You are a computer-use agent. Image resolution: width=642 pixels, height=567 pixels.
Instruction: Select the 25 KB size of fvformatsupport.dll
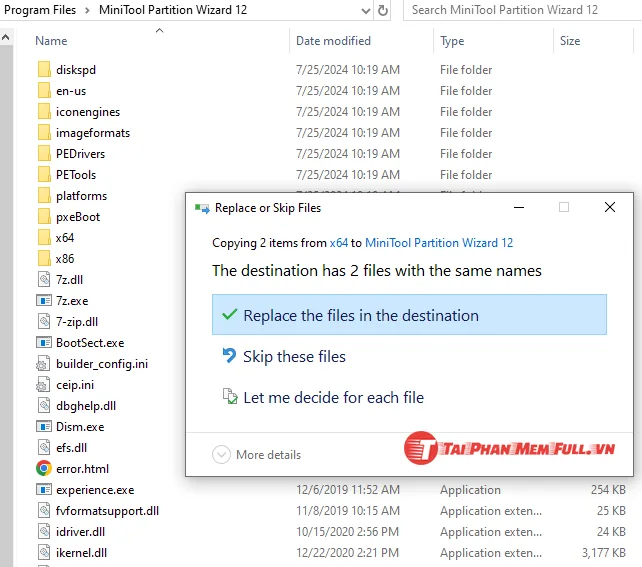point(611,511)
